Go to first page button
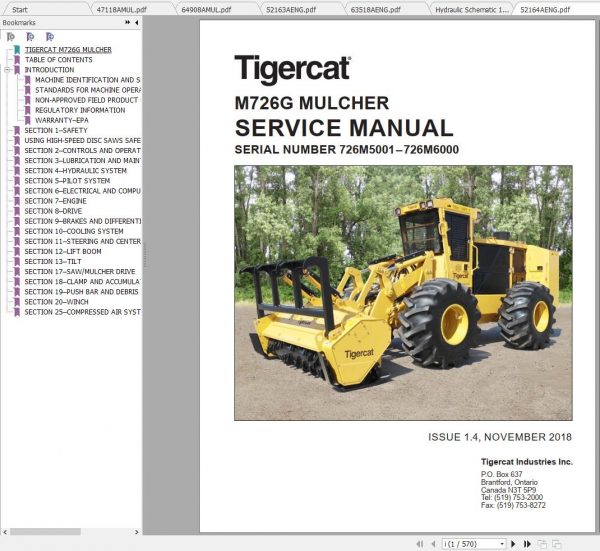The width and height of the screenshot is (600, 551). pyautogui.click(x=420, y=544)
